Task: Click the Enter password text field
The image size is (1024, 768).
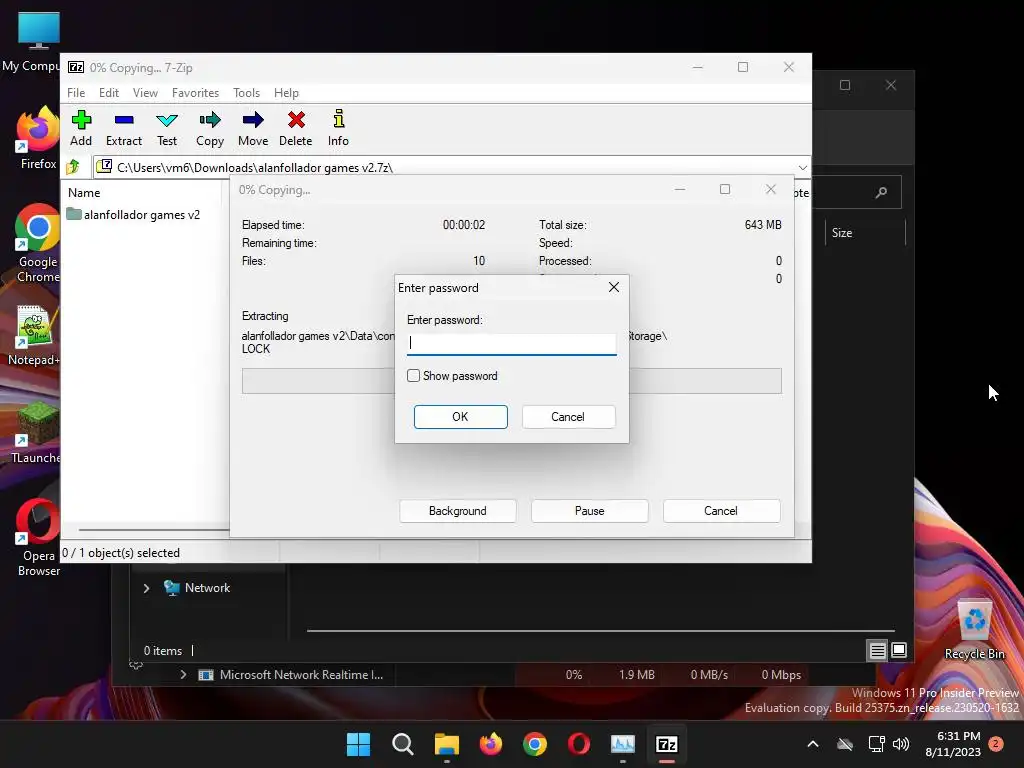Action: tap(511, 344)
